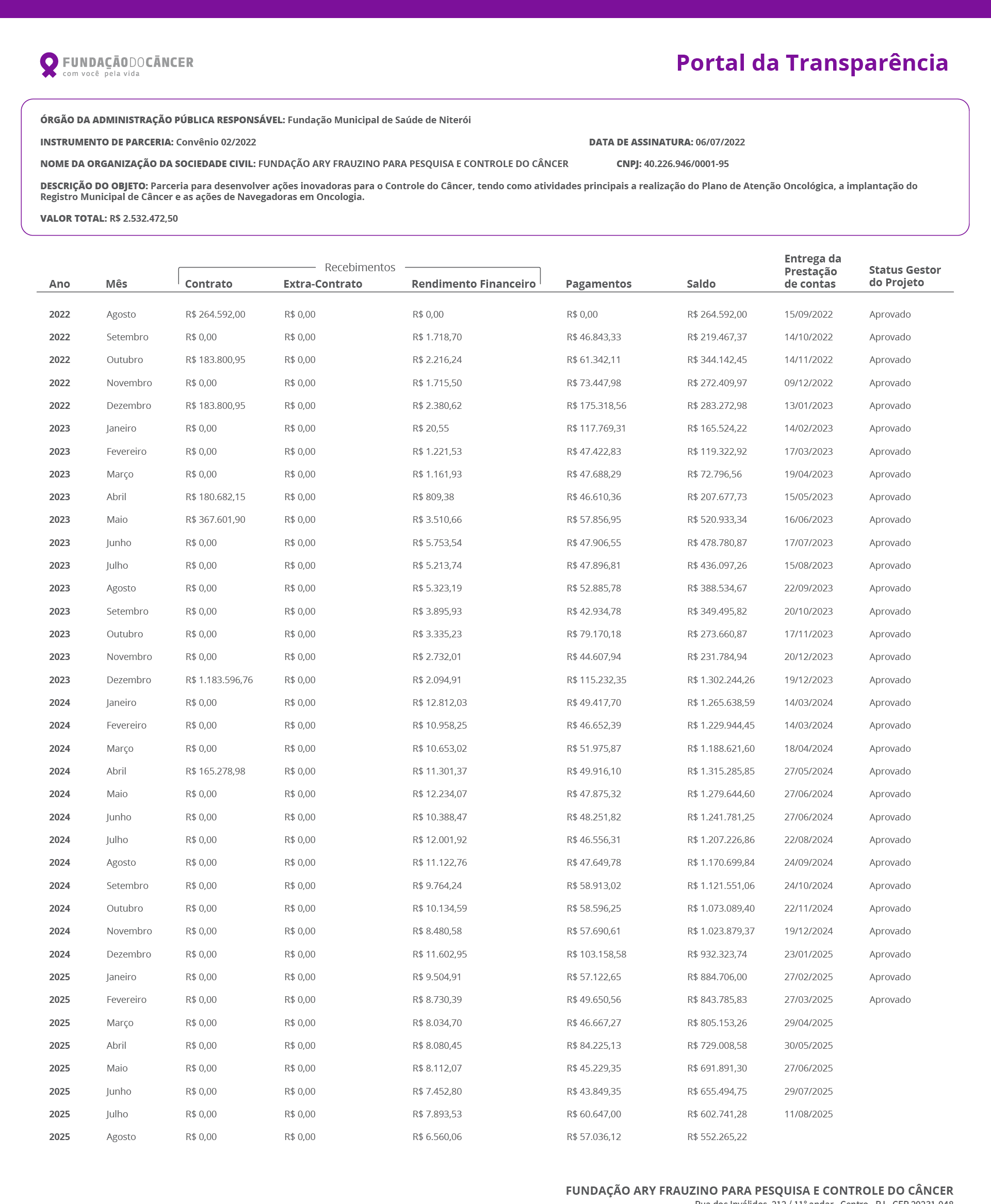The width and height of the screenshot is (991, 1204).
Task: Select the Dezembro 2023 contract value R$ 1.183.596,76
Action: (219, 680)
